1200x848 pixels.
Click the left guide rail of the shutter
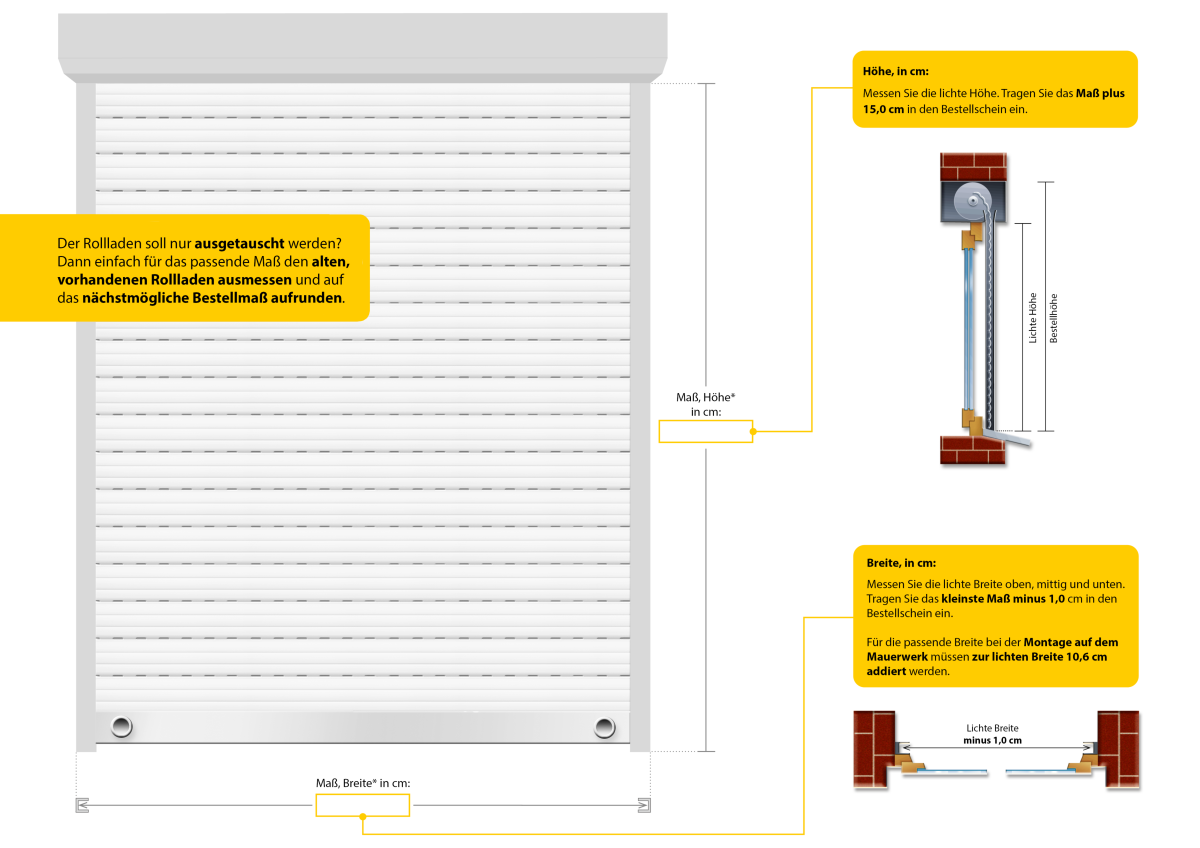tap(86, 417)
